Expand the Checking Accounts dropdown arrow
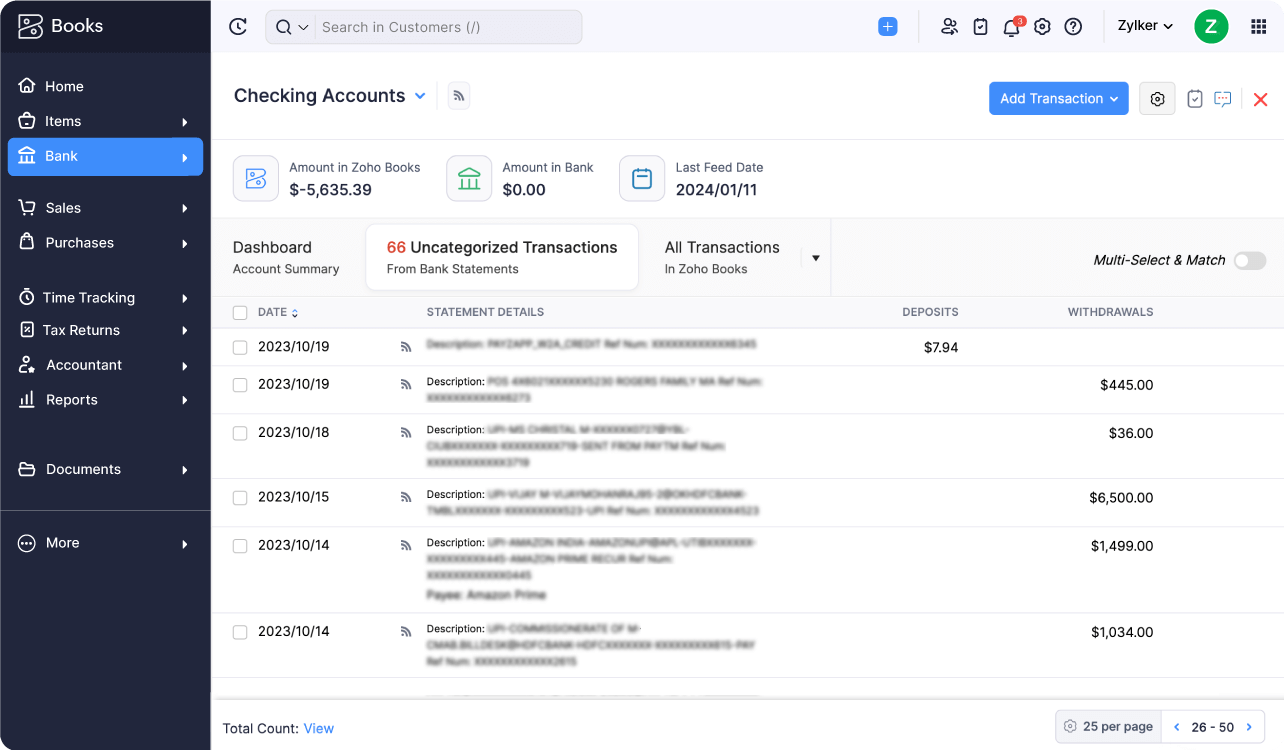 click(x=420, y=96)
